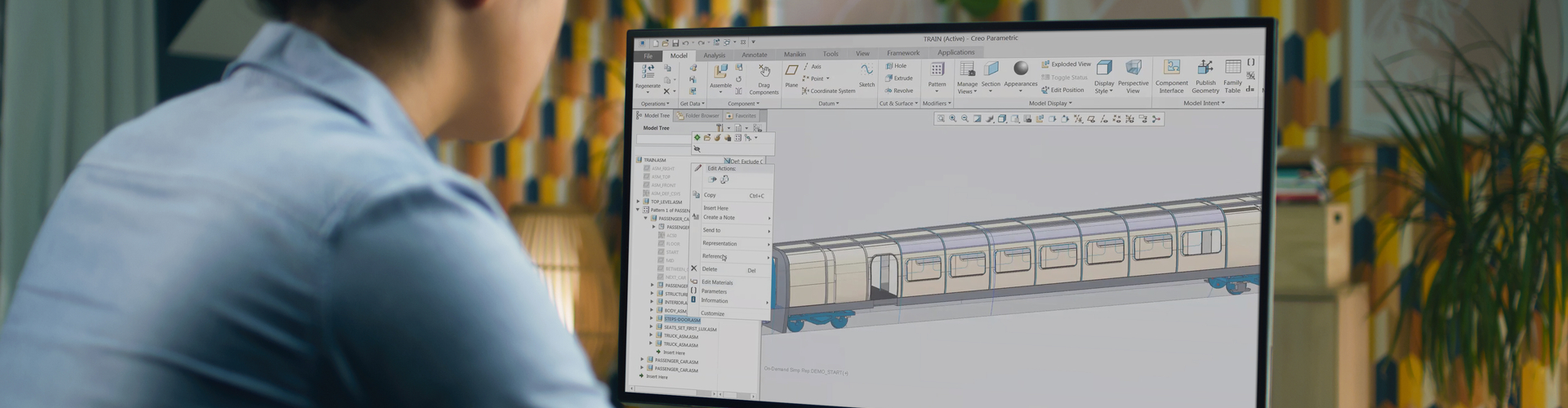Click the Extrude button
The image size is (1568, 408).
(x=899, y=78)
